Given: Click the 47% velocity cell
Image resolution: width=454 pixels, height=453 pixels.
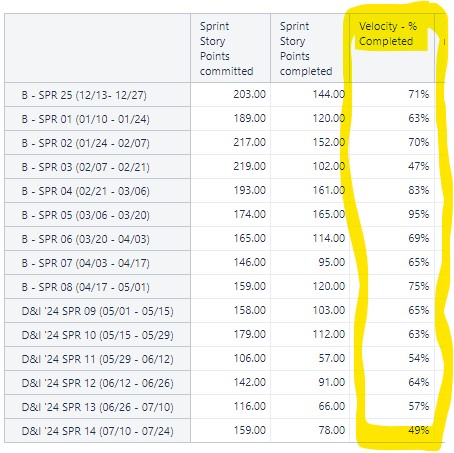Looking at the screenshot, I should point(392,167).
